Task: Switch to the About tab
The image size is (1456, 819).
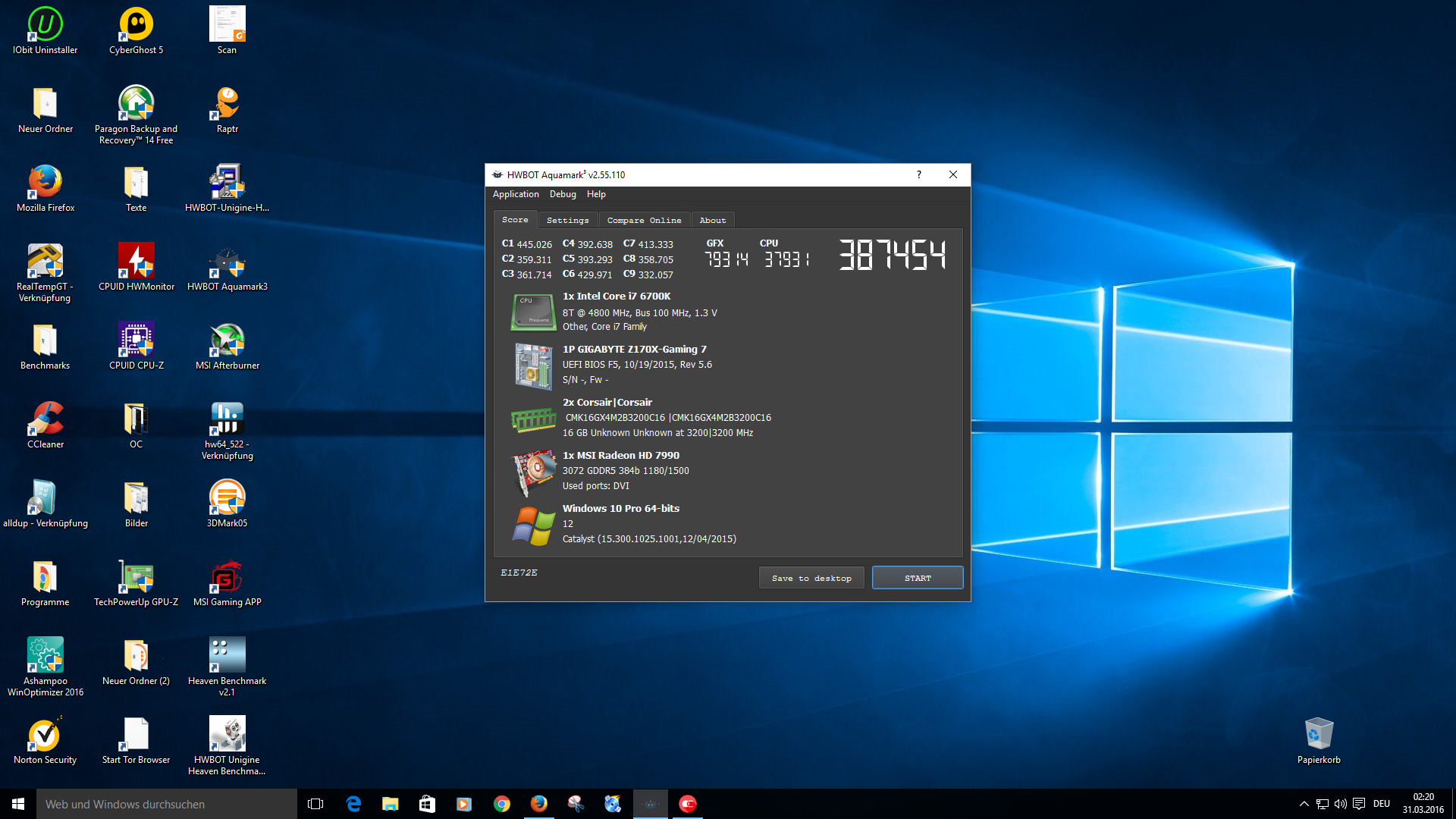Action: 712,220
